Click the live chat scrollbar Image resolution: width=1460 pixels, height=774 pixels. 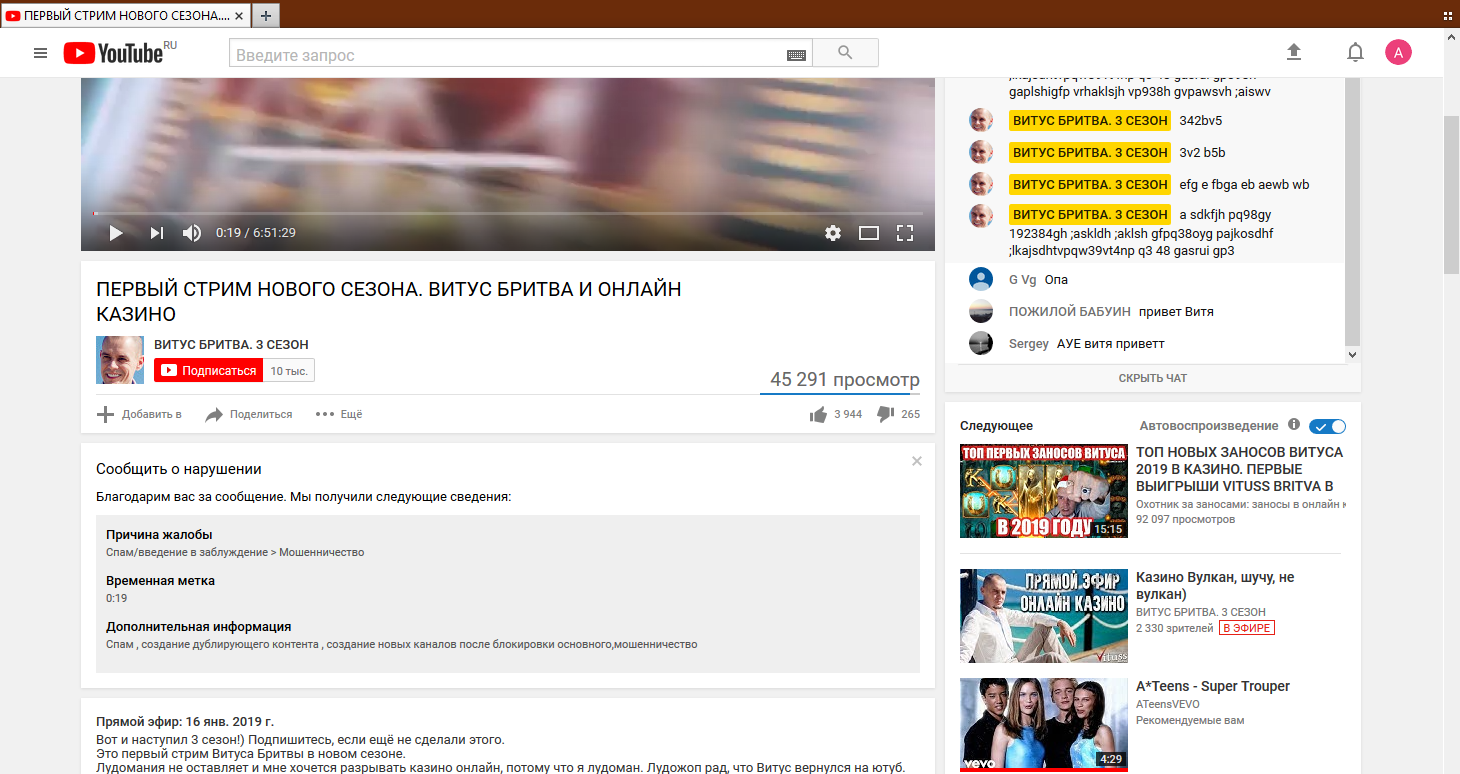(1352, 210)
